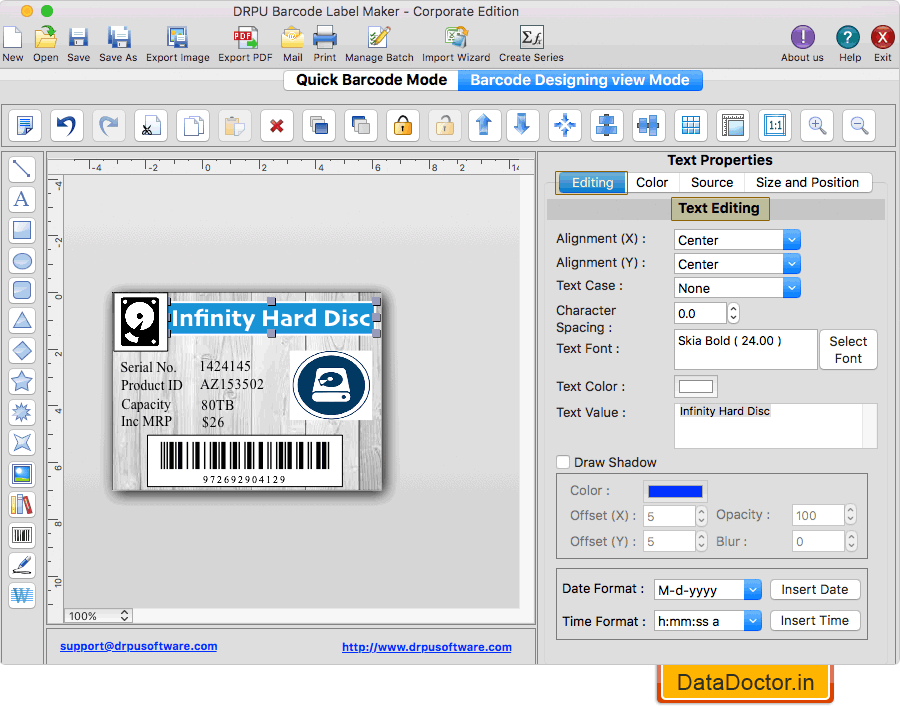
Task: Show the grid using the grid icon
Action: 690,125
